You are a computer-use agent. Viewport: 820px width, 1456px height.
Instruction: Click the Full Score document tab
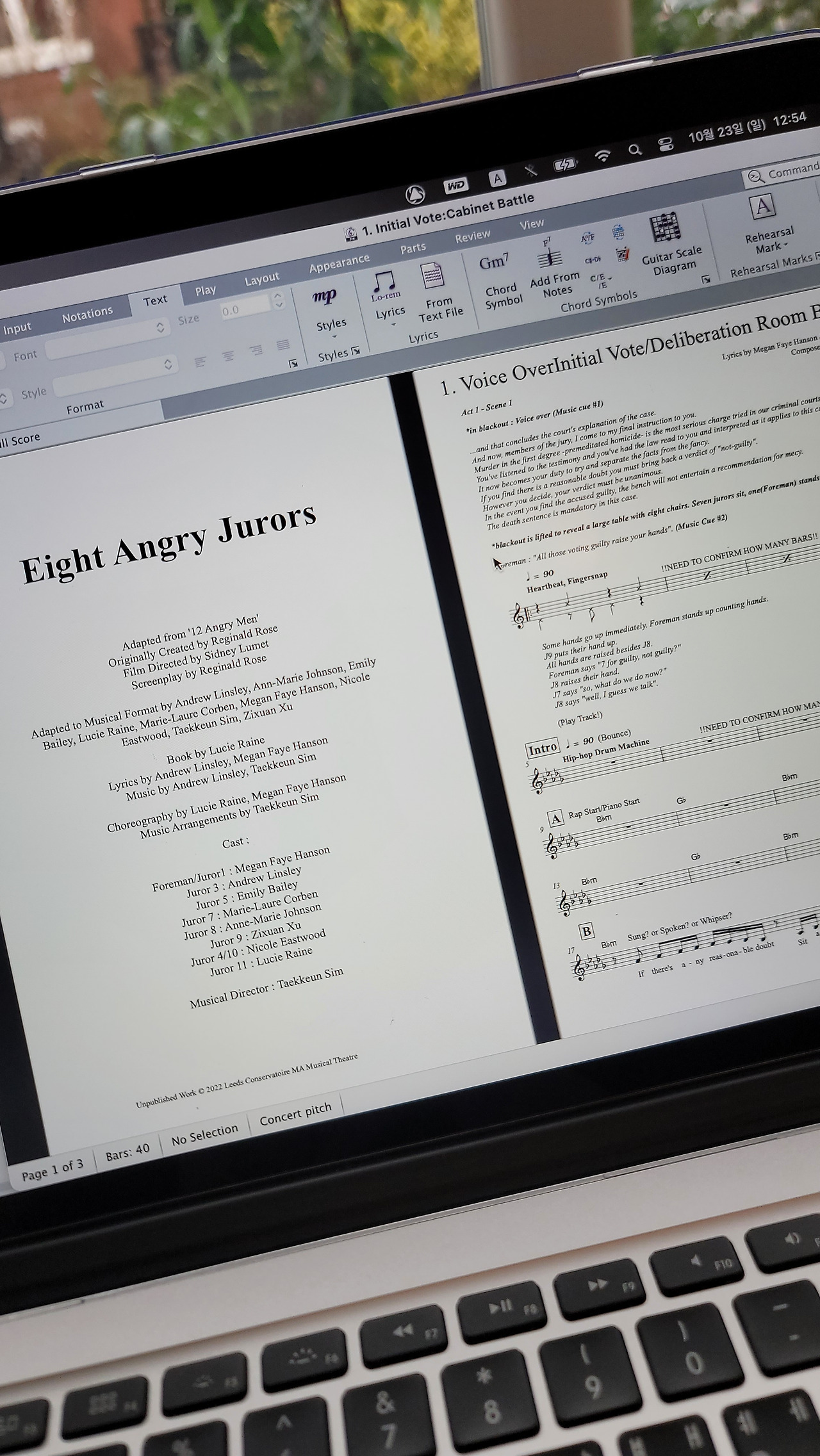pos(20,440)
